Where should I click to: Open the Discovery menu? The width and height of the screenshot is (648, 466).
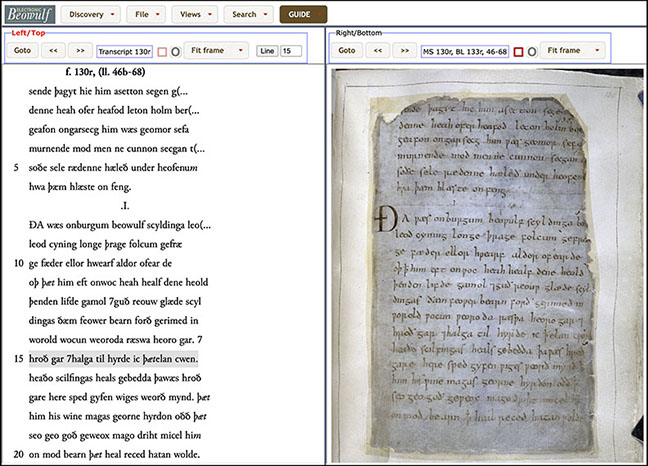pyautogui.click(x=91, y=14)
